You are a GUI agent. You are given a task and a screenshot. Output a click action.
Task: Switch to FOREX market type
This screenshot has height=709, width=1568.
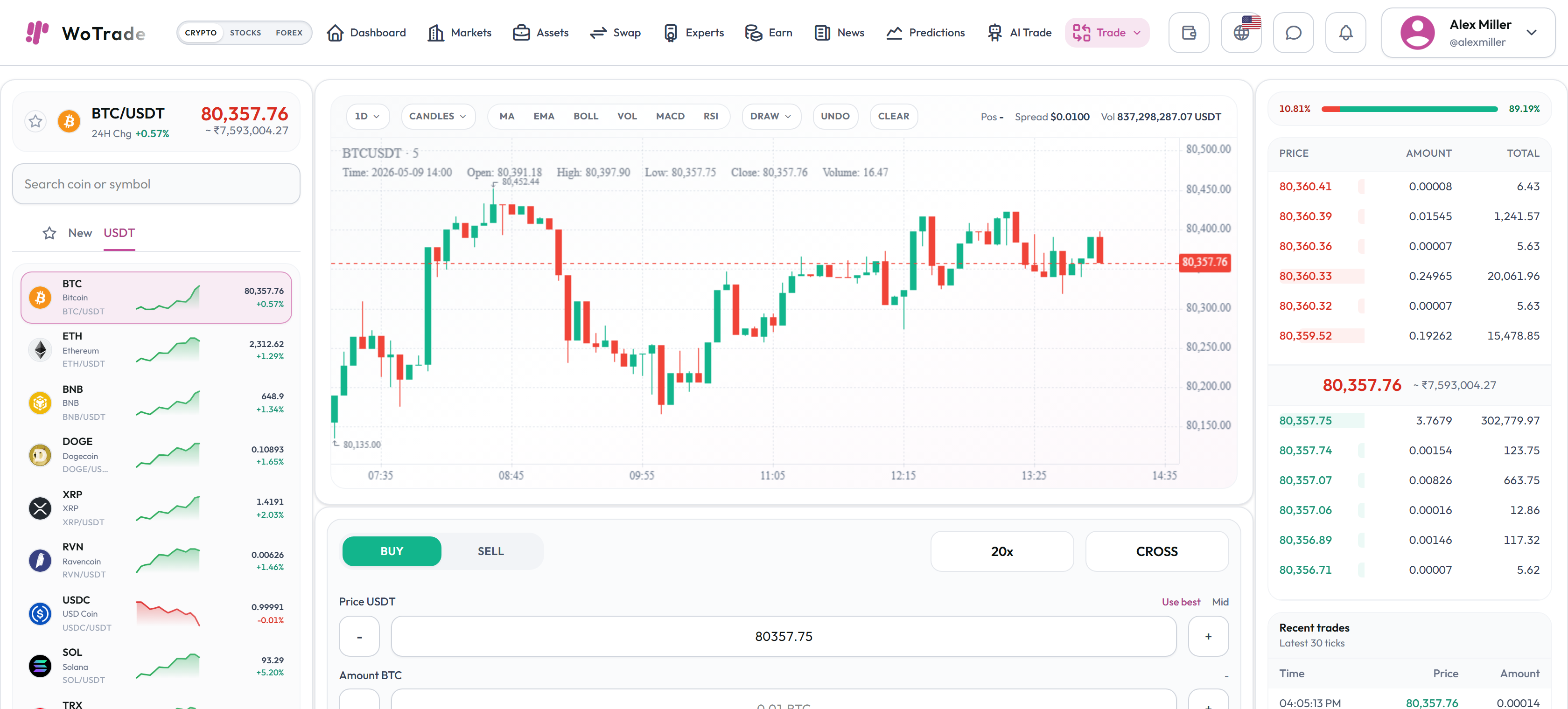289,33
